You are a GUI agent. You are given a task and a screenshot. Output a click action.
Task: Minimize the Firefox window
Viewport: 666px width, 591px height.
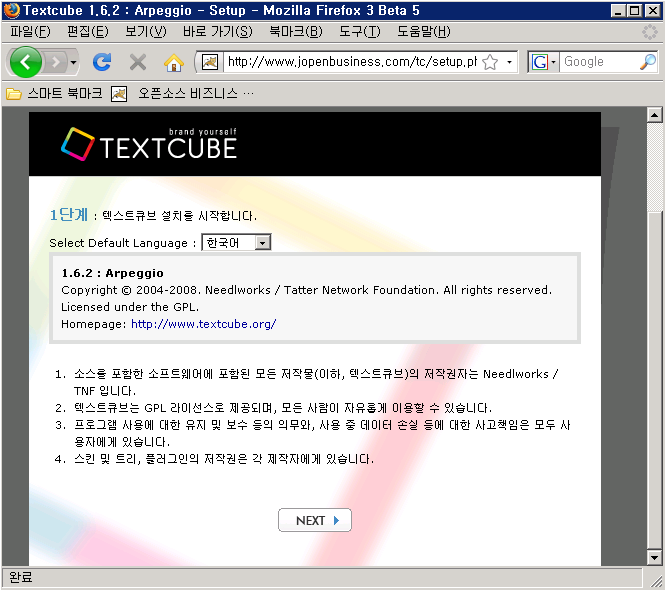[618, 11]
